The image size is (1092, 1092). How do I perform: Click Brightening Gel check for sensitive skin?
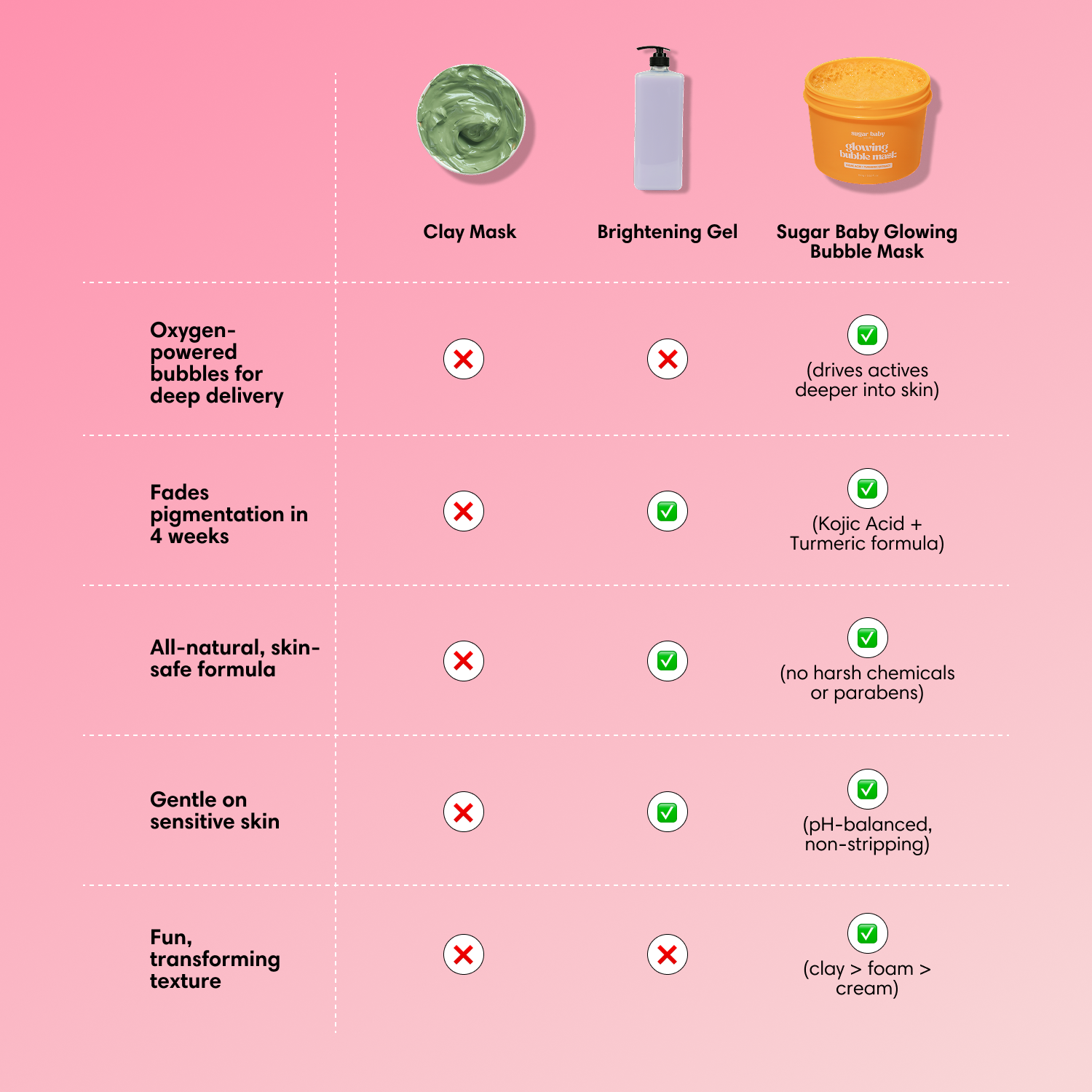tap(668, 812)
